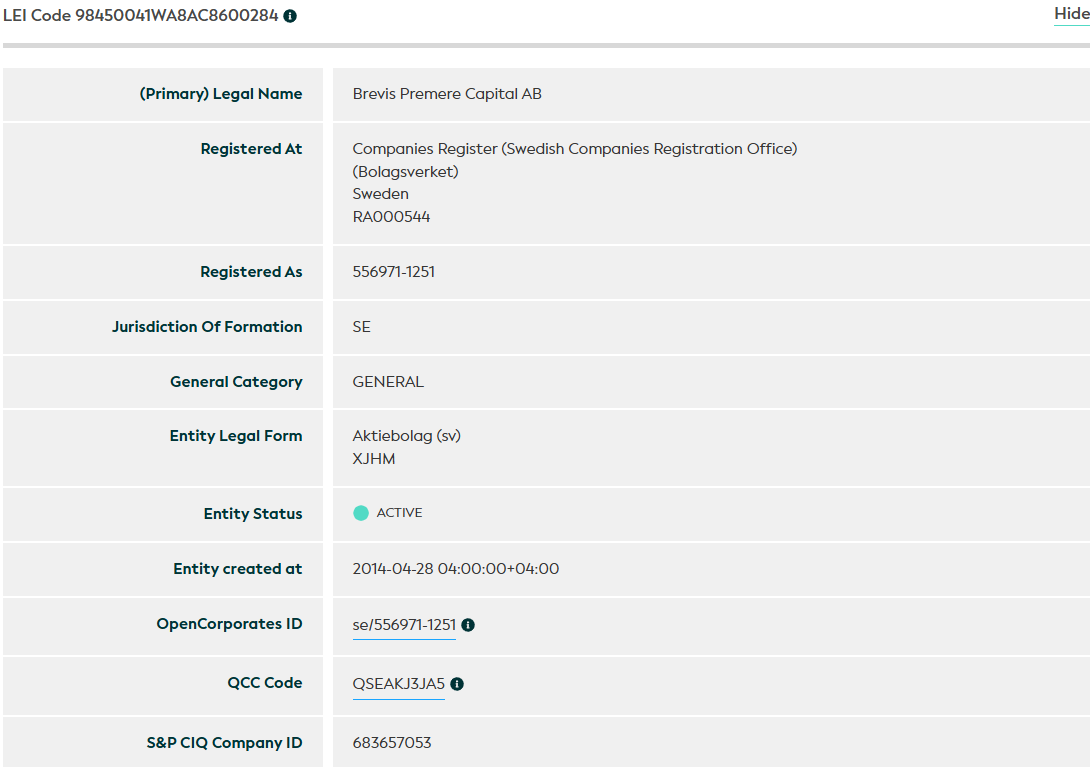
Task: Click the (Bolagsverket) text
Action: pyautogui.click(x=405, y=172)
